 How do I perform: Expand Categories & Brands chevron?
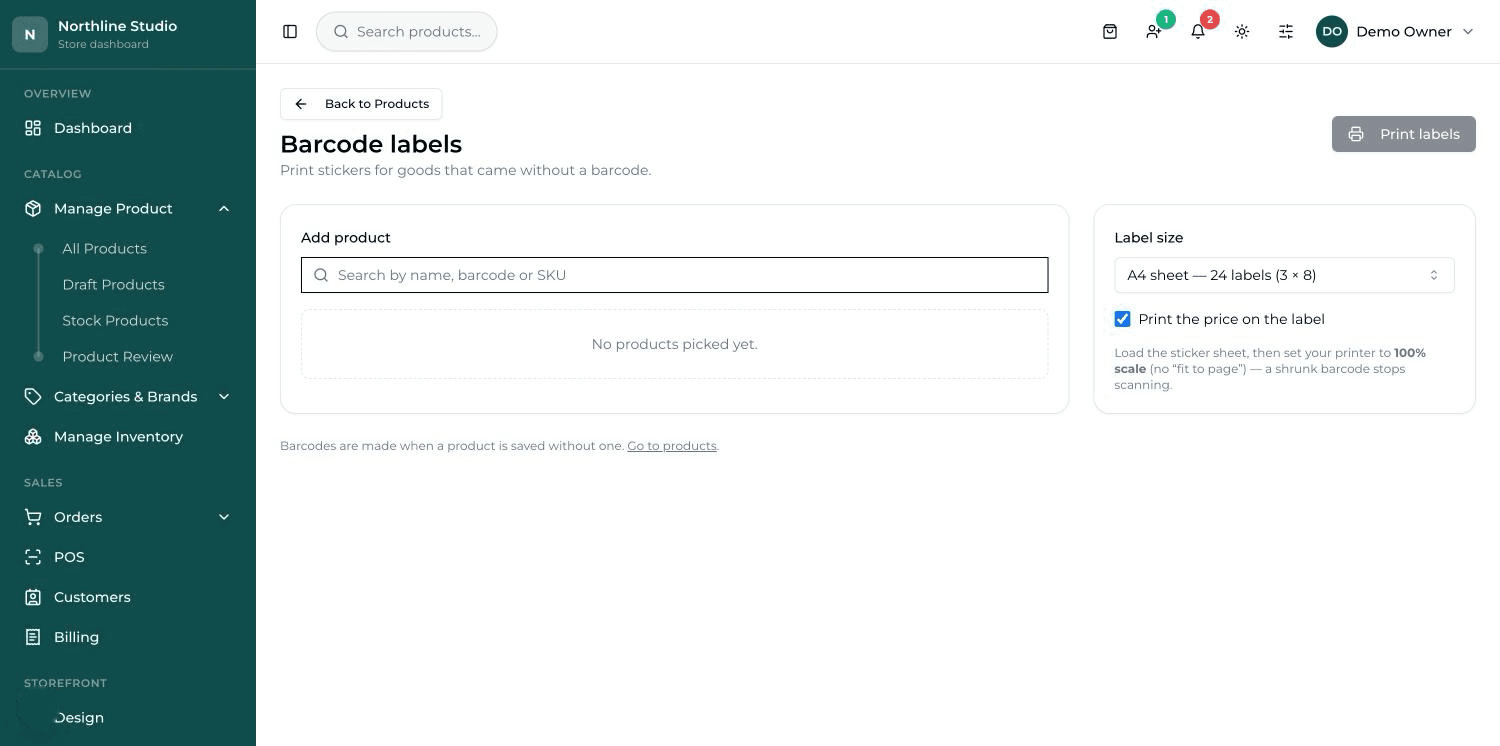pyautogui.click(x=224, y=396)
